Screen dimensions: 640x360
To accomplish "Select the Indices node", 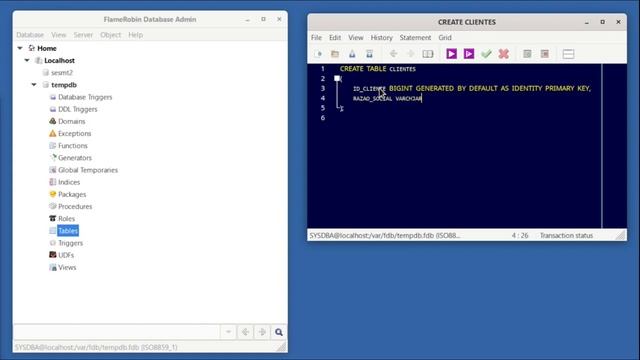I will point(69,182).
